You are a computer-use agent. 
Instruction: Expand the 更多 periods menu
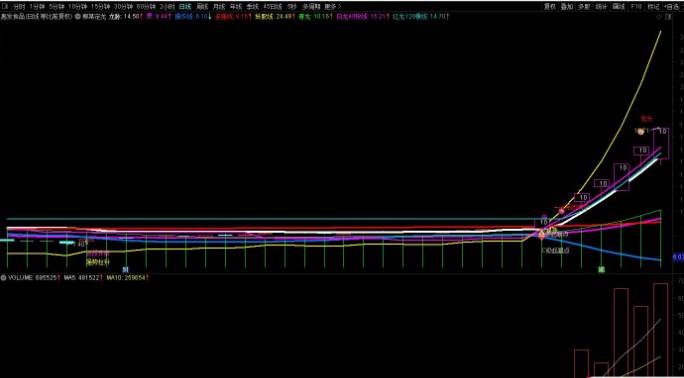(x=332, y=7)
